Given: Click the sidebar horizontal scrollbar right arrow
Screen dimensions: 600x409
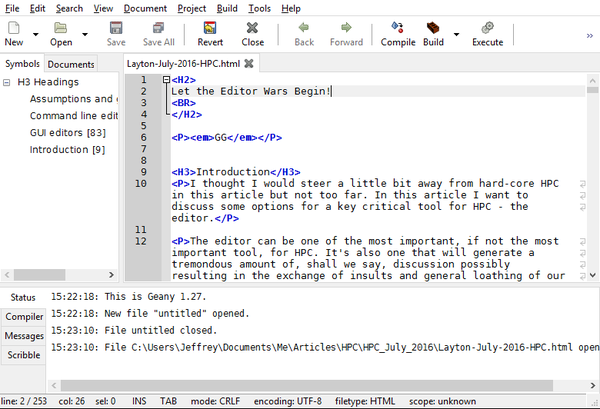Looking at the screenshot, I should point(111,275).
